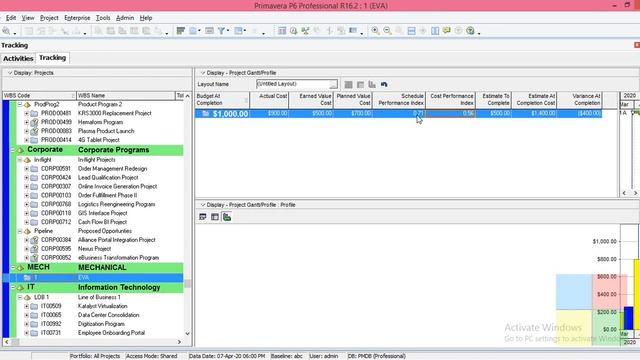Image resolution: width=640 pixels, height=360 pixels.
Task: Click the green histogram icon in Profile toolbar
Action: point(227,217)
